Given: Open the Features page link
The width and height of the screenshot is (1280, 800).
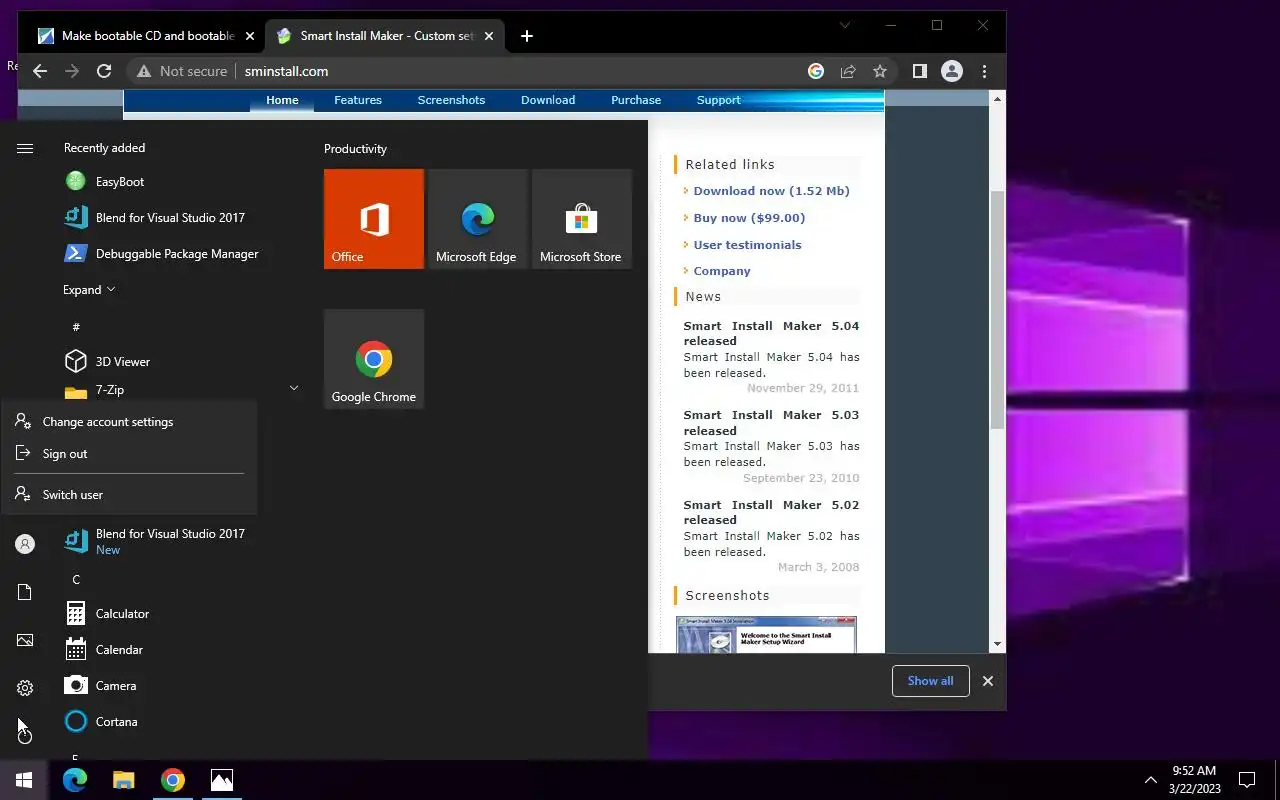Looking at the screenshot, I should pos(358,100).
